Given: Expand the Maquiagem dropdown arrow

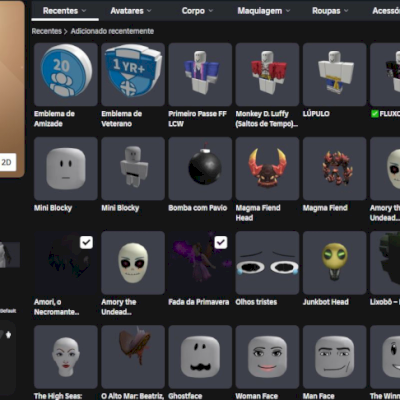Looking at the screenshot, I should pyautogui.click(x=288, y=11).
